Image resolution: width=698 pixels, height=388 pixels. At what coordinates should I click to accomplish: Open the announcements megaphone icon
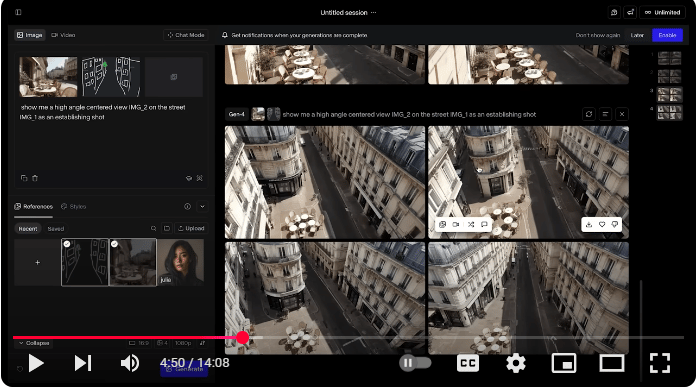coord(630,12)
